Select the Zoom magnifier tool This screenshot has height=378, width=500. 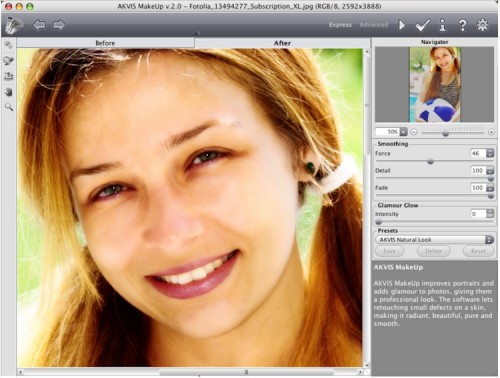(9, 107)
